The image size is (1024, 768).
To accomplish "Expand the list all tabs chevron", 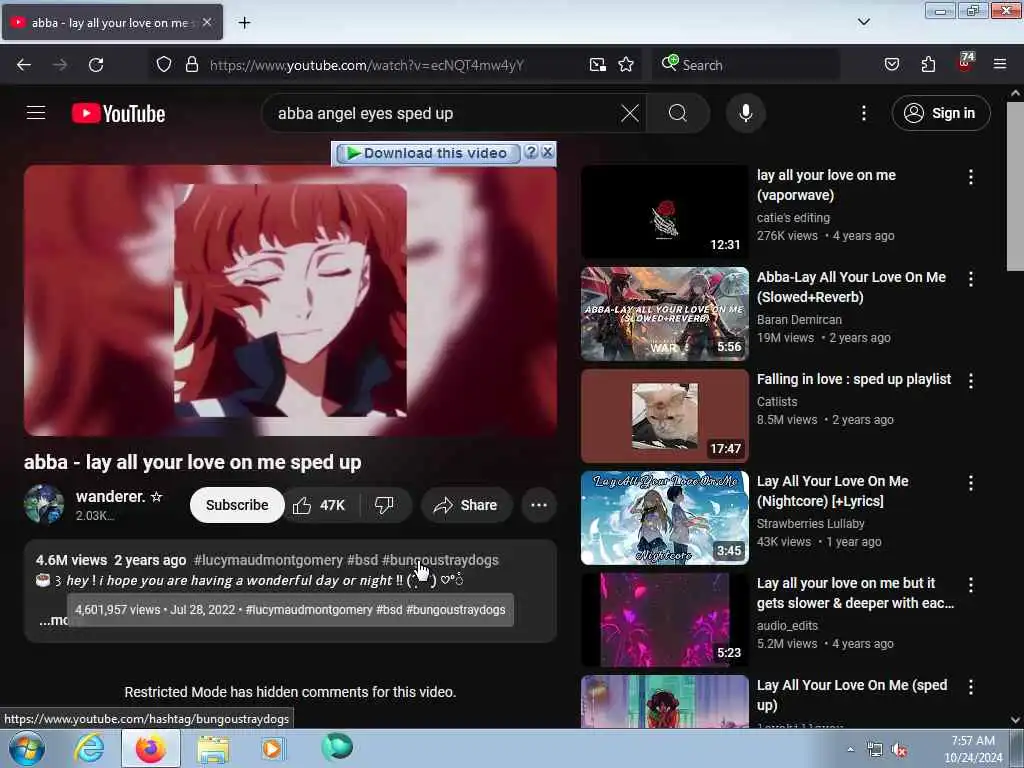I will tap(863, 22).
